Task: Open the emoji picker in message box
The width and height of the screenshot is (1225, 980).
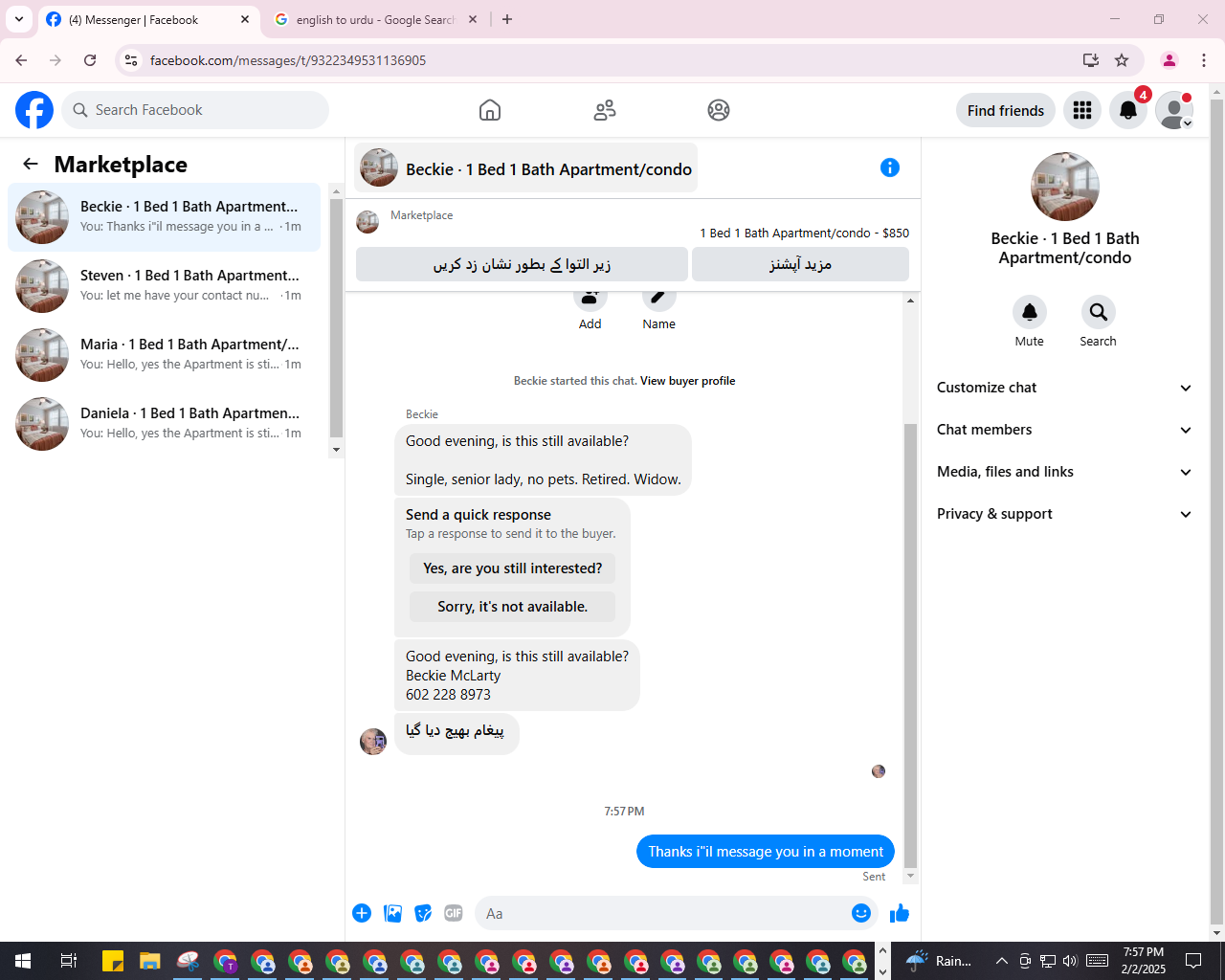Action: click(x=861, y=913)
